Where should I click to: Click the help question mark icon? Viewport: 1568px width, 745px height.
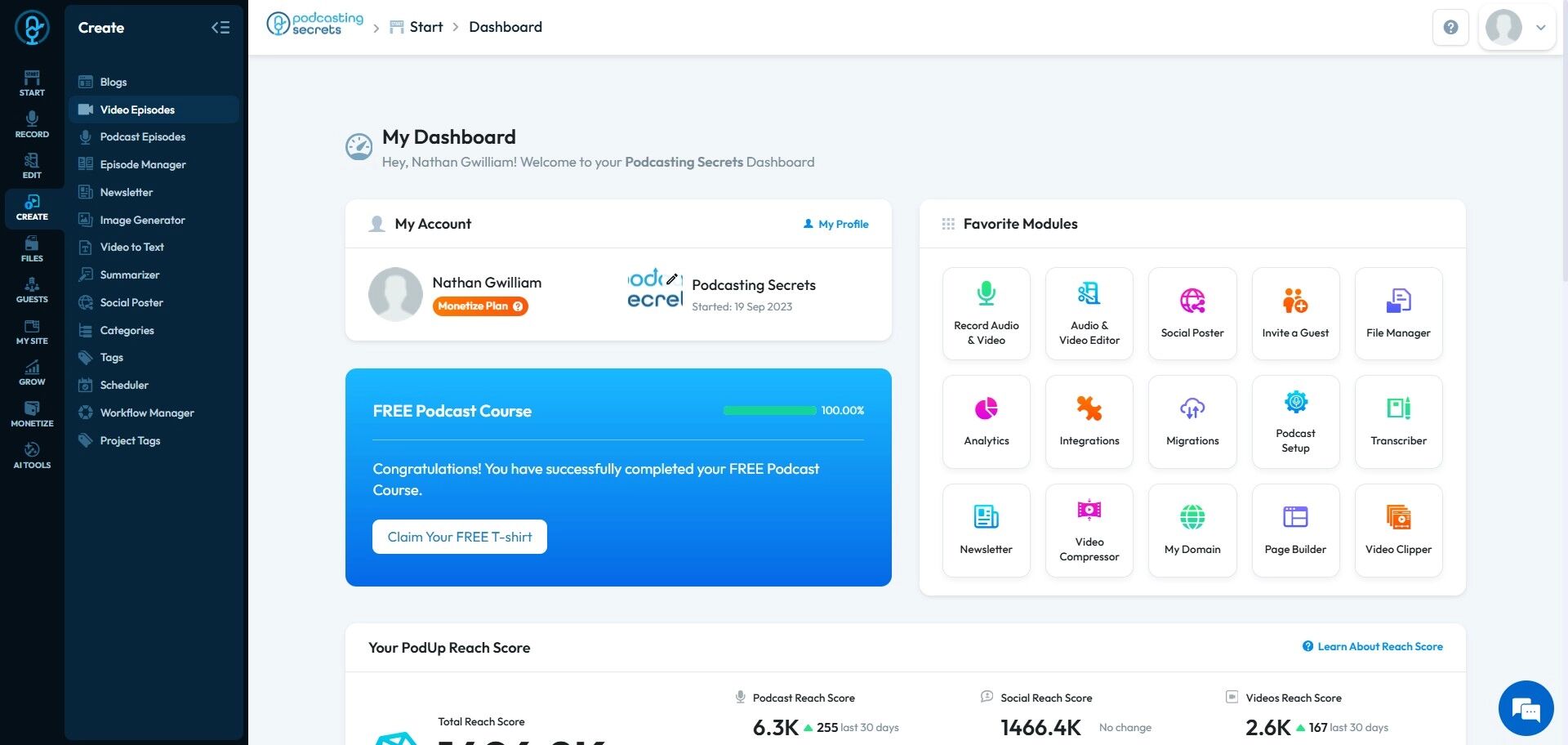coord(1450,27)
